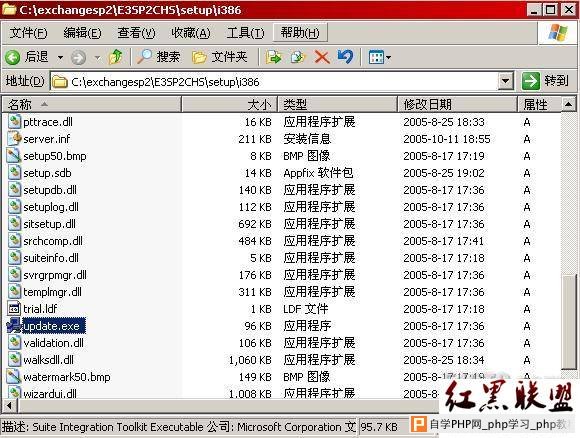Select the srchcomp.dll file icon
The image size is (580, 438).
14,241
